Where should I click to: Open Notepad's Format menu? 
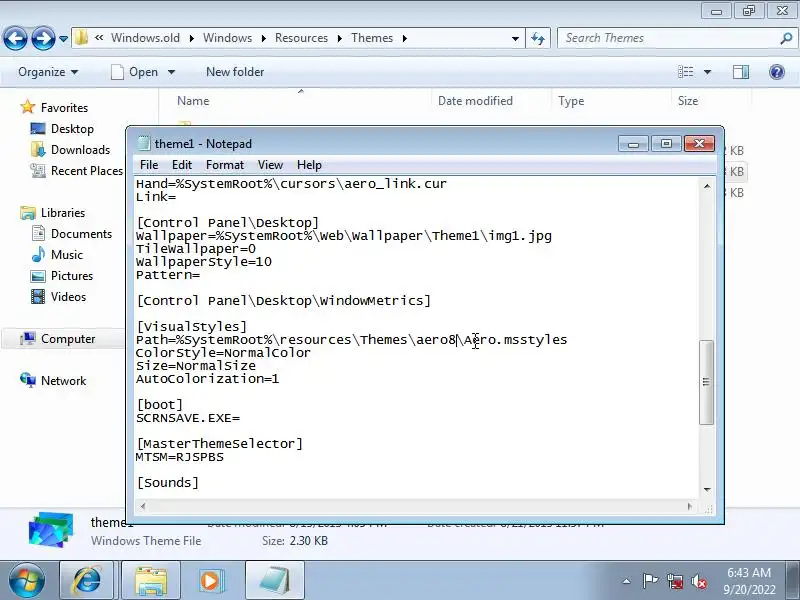(224, 165)
